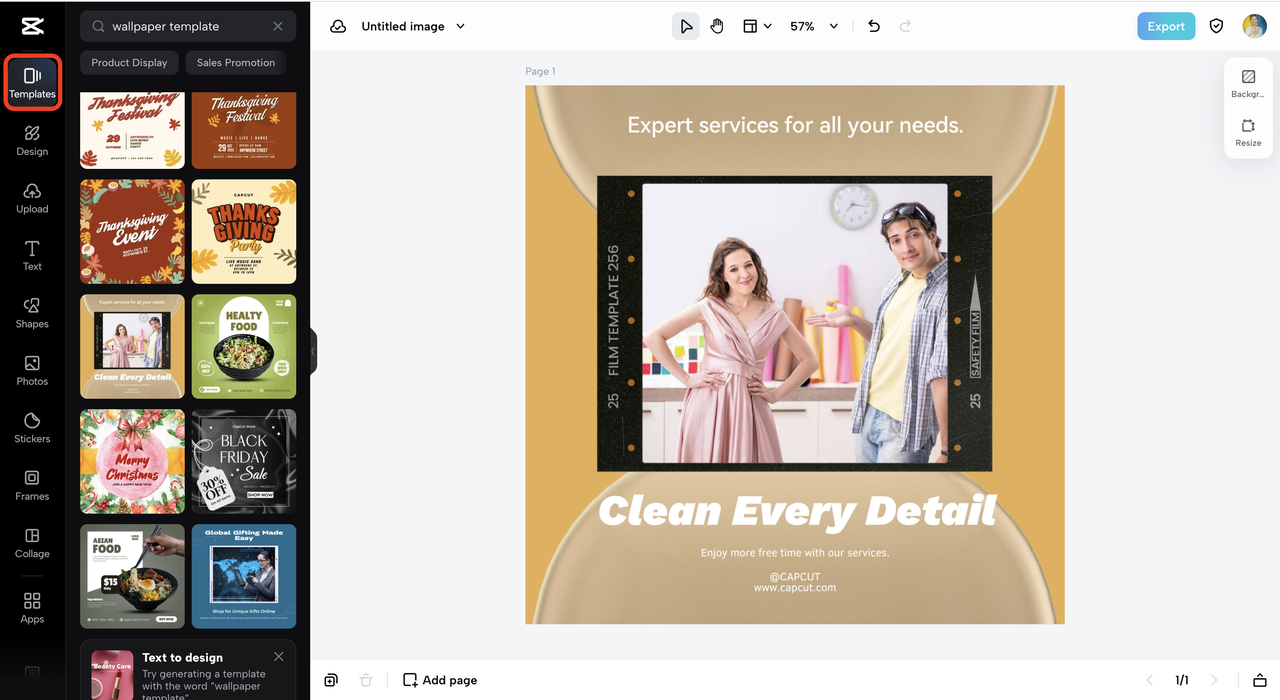Collapse the side panel handle

tap(313, 351)
